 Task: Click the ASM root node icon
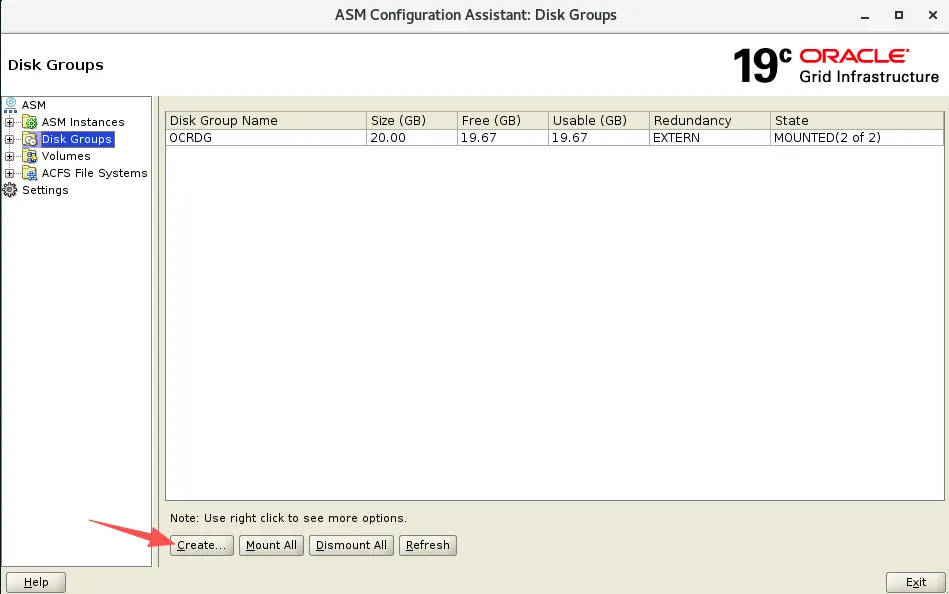click(x=10, y=105)
